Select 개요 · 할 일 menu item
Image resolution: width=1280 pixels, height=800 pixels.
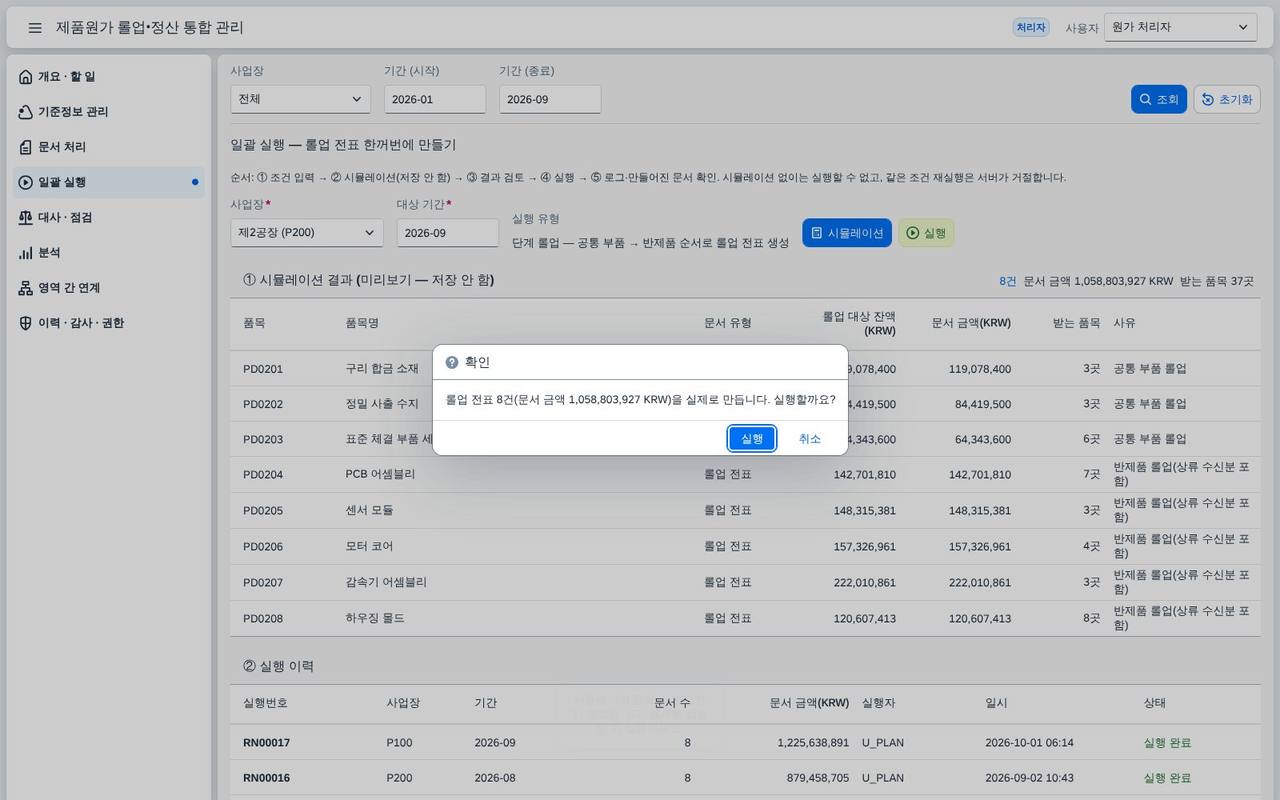tap(110, 77)
